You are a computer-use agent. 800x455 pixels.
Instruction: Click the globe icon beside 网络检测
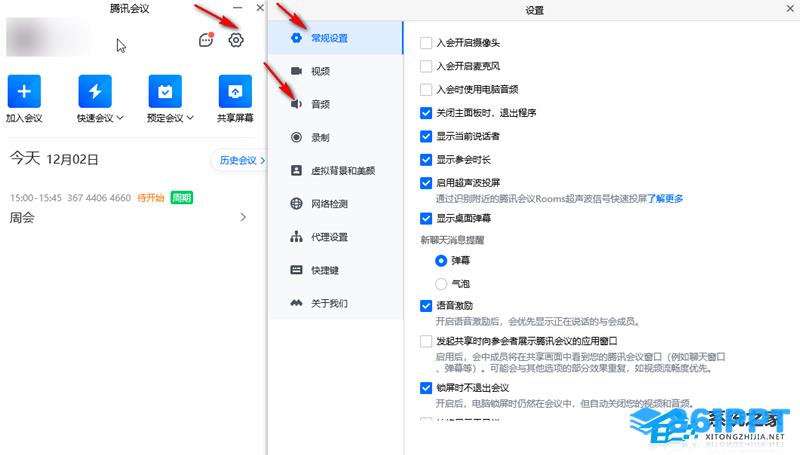coord(296,204)
